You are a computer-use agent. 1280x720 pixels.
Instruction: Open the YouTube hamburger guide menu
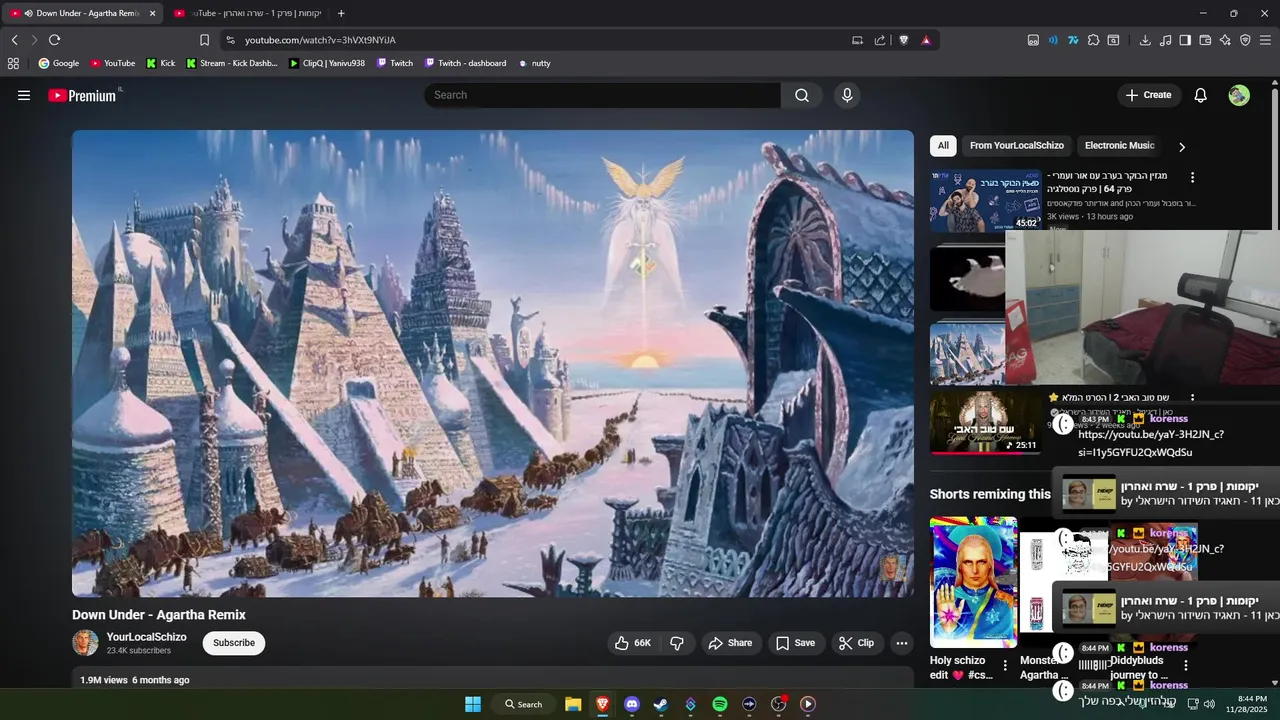click(x=24, y=95)
